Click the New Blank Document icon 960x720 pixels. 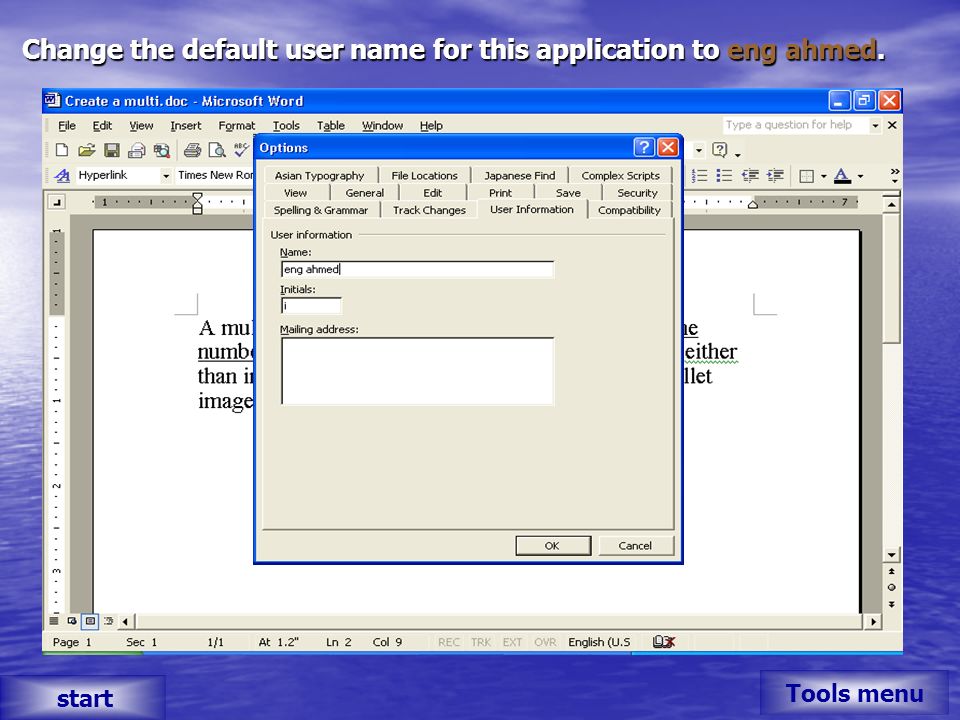click(x=62, y=150)
